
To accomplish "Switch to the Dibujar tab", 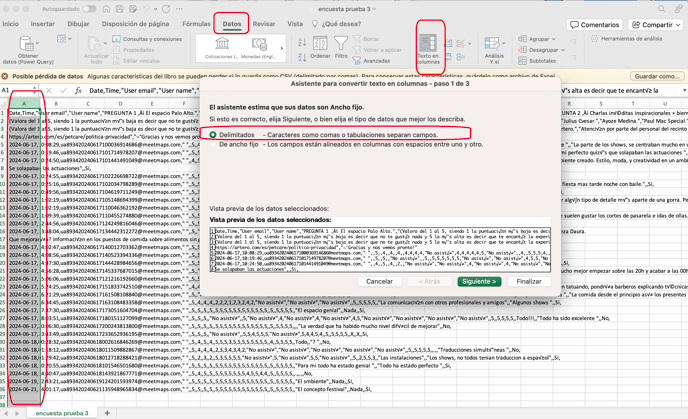I will pos(78,24).
